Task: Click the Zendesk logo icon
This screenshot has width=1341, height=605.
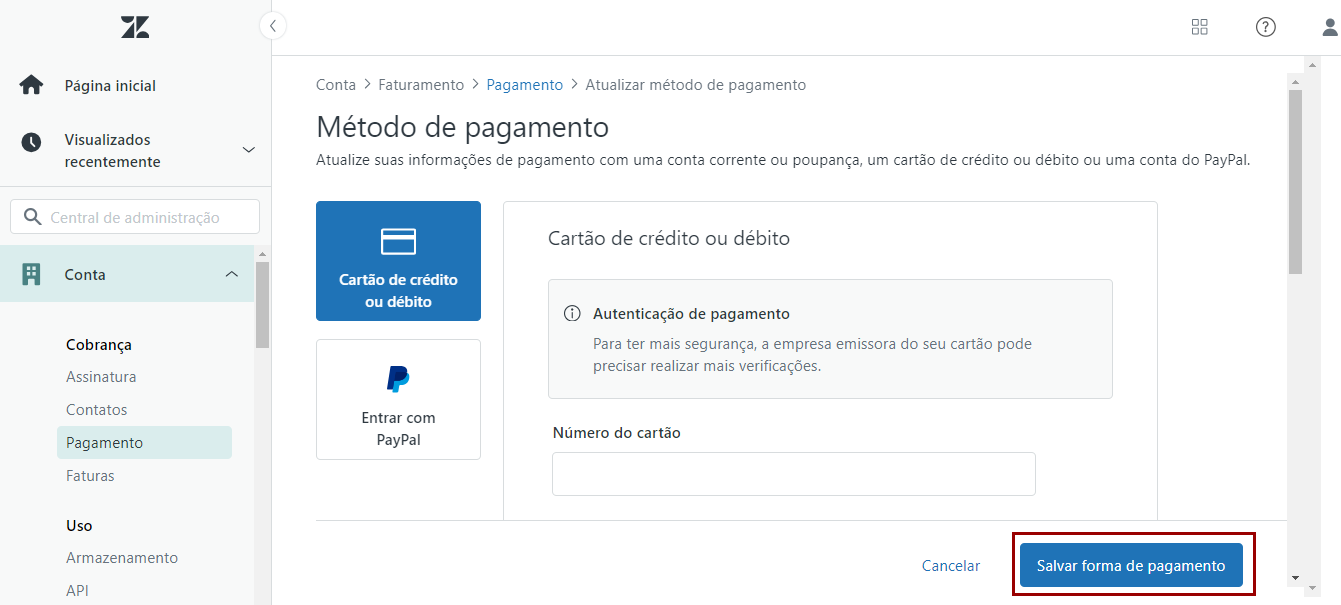Action: [135, 27]
